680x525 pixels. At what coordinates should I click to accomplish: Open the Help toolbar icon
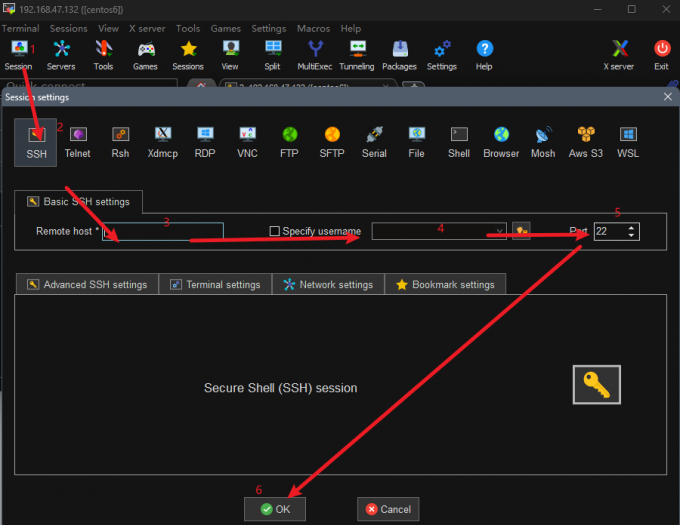pyautogui.click(x=484, y=55)
